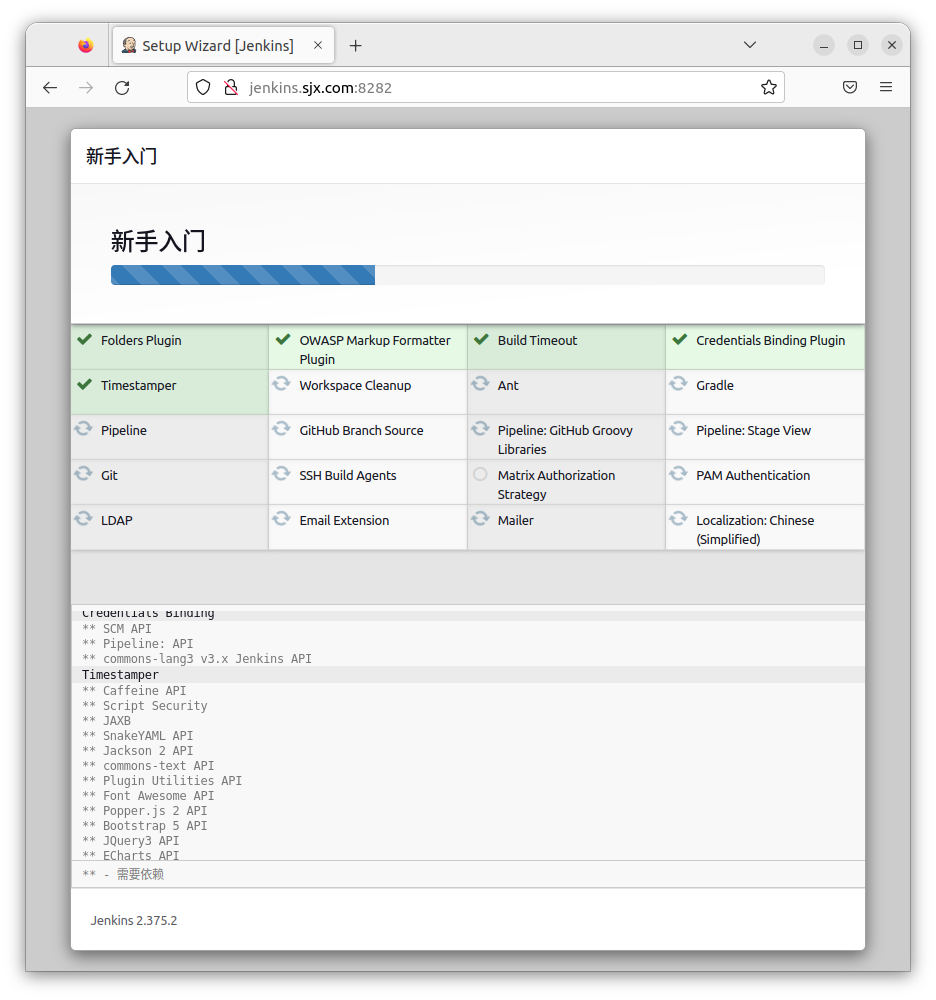Open the Pocket save icon
This screenshot has height=1000, width=936.
[849, 88]
